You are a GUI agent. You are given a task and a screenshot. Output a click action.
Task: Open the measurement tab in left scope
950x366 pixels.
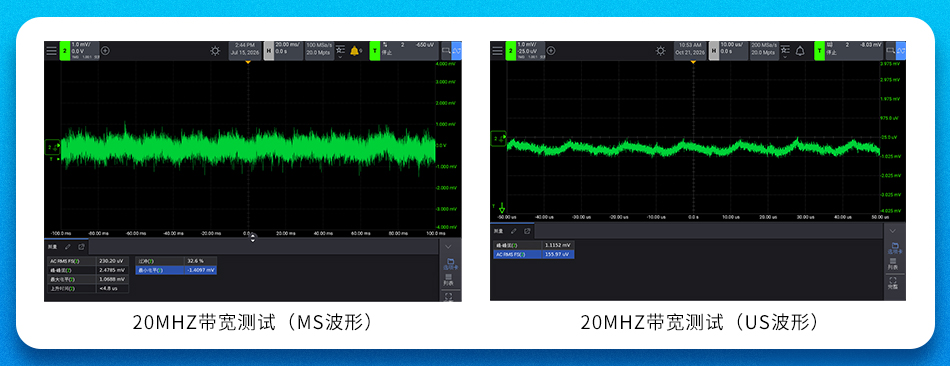[52, 247]
